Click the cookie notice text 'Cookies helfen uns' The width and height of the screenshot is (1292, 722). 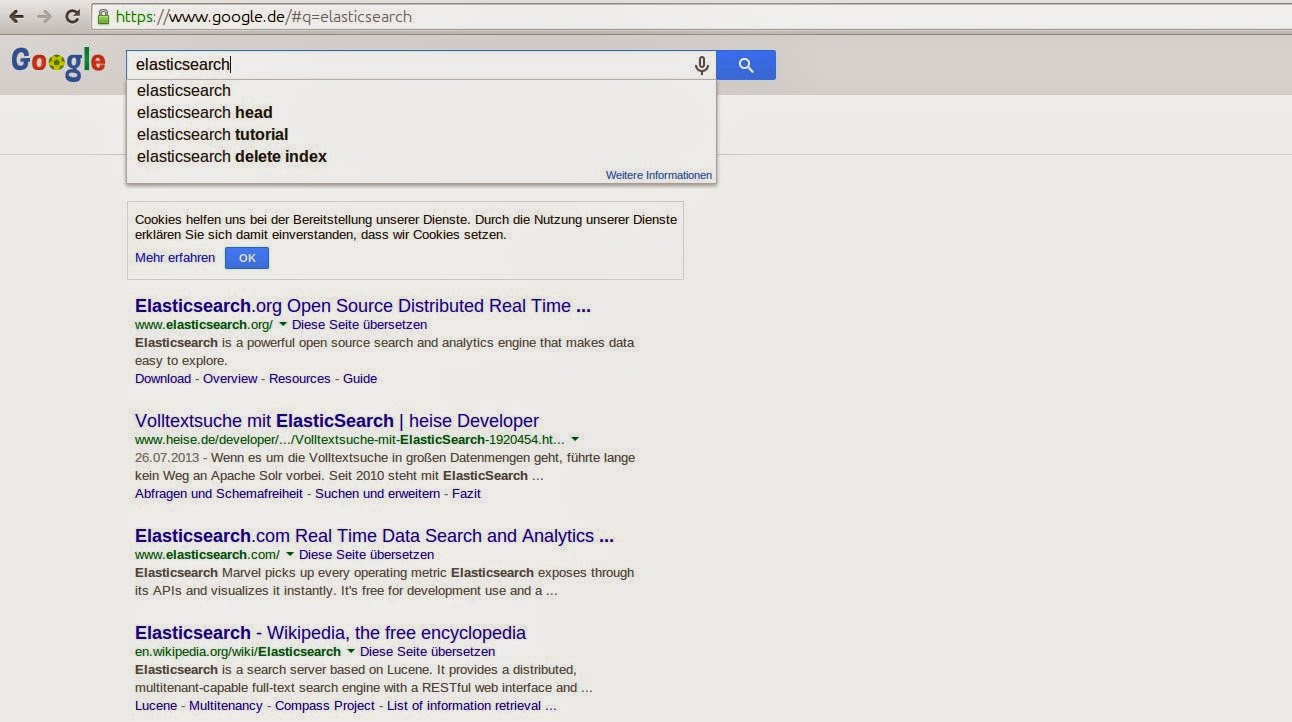(192, 220)
